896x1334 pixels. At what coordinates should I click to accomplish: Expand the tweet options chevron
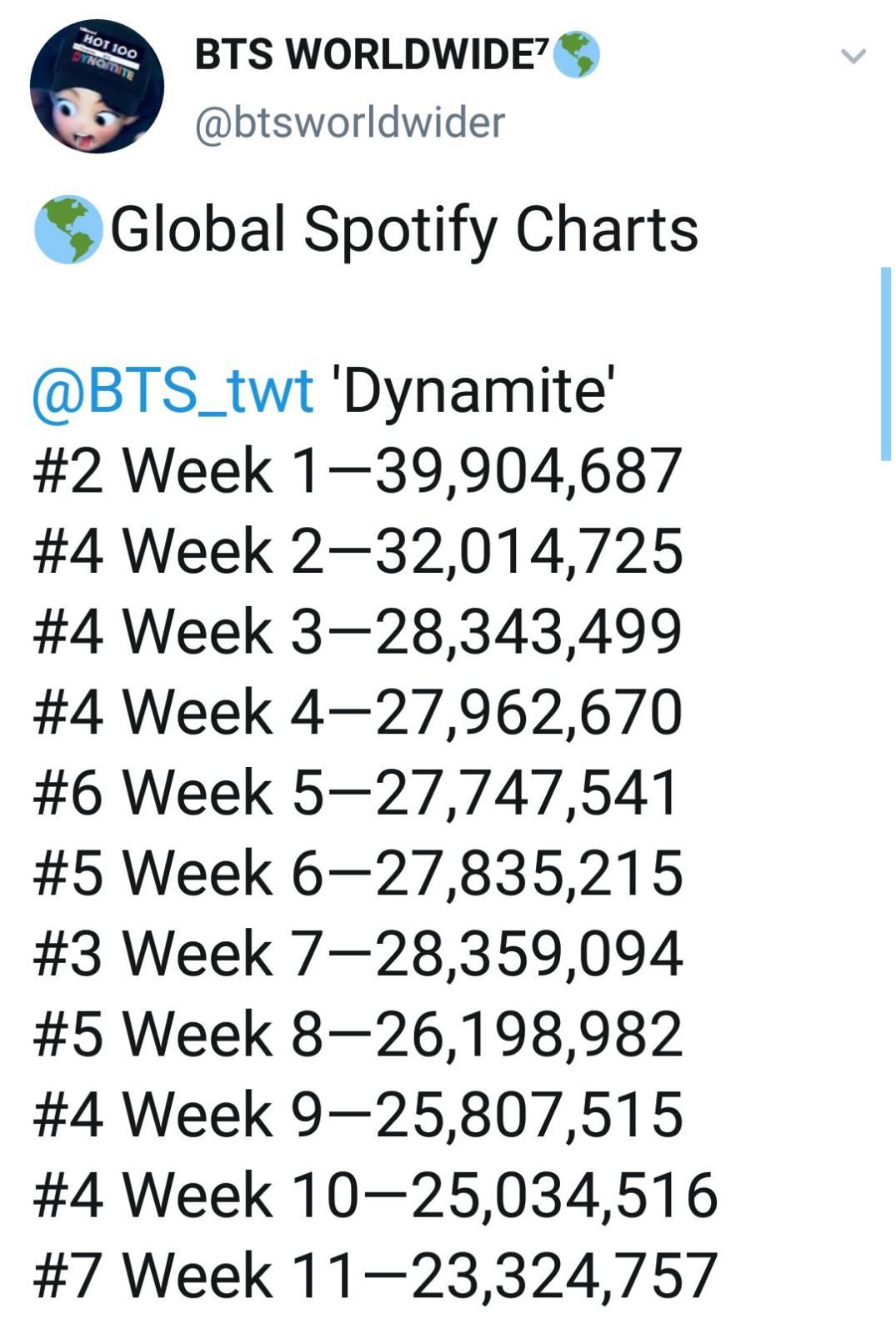tap(853, 56)
